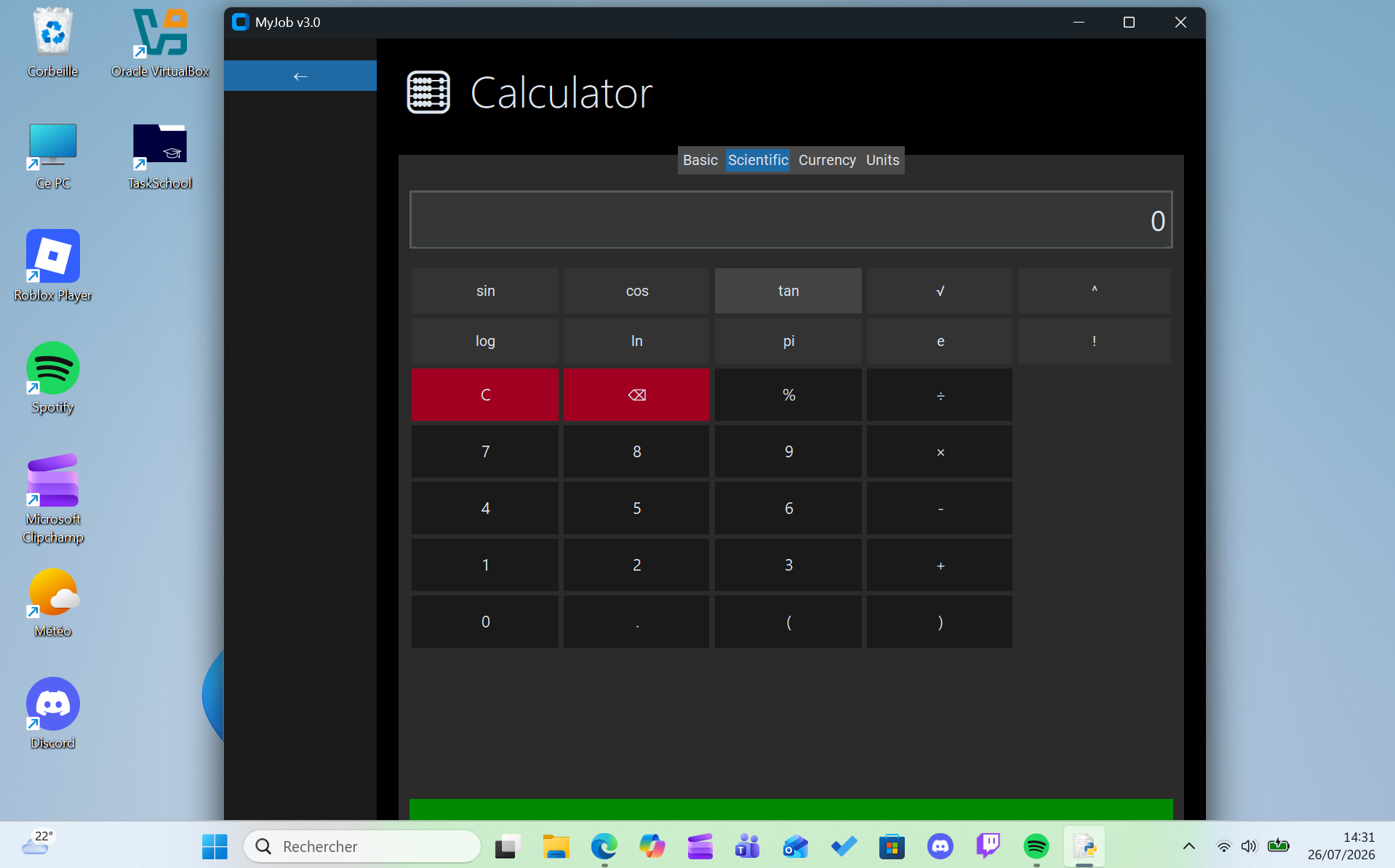Screen dimensions: 1395x868
Task: Clear the display with the C button
Action: pos(485,395)
